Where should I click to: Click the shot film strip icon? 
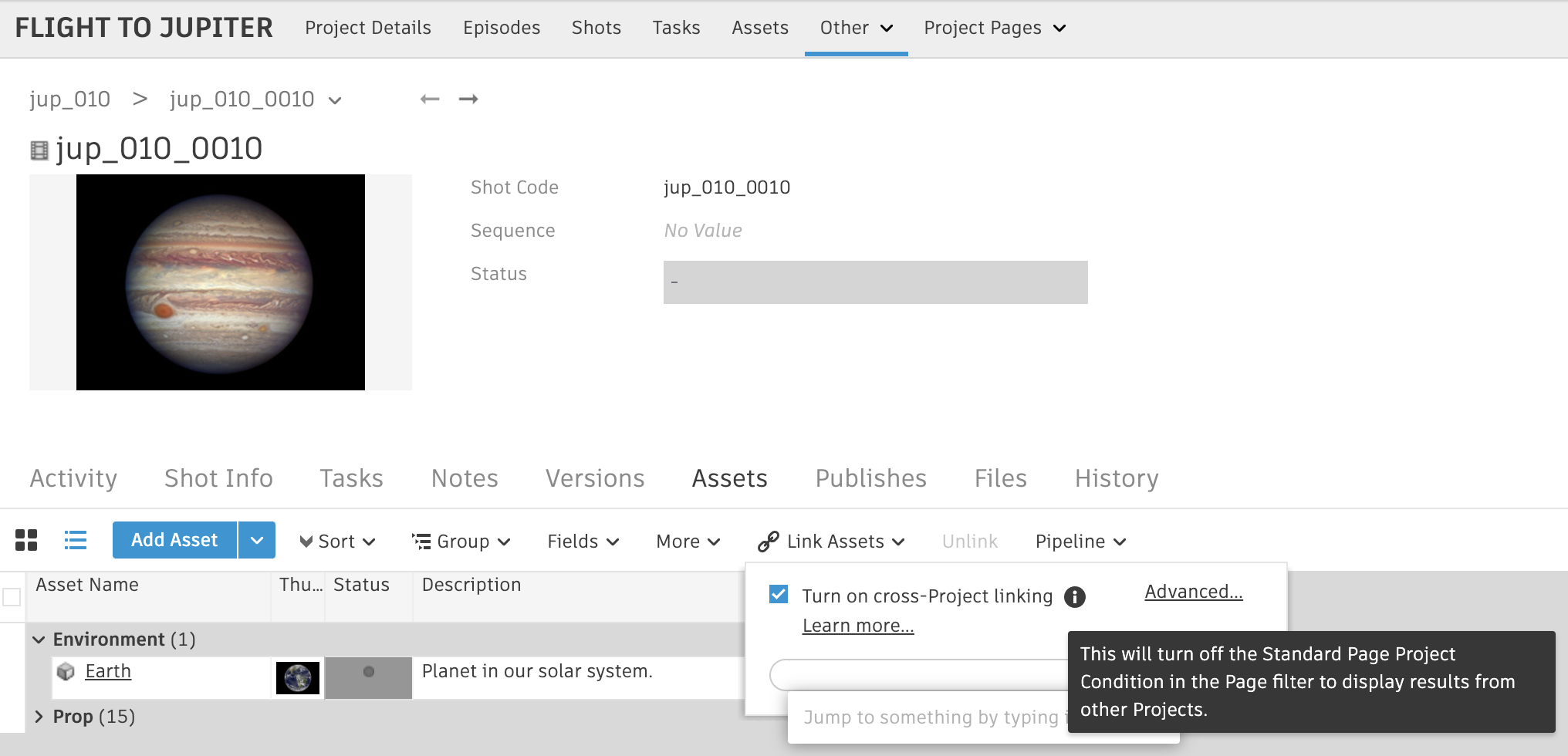39,150
